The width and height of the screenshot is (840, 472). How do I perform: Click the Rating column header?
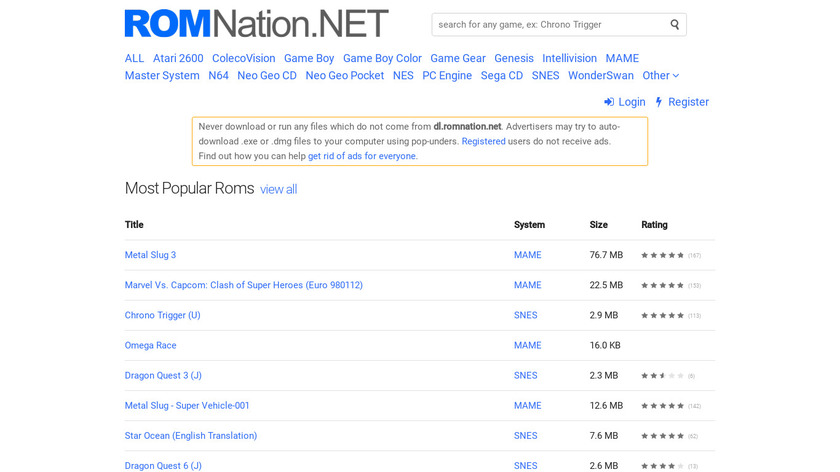654,224
